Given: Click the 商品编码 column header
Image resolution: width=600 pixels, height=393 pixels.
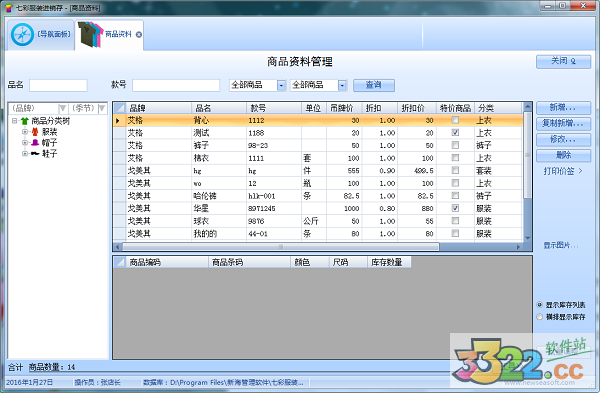Looking at the screenshot, I should (167, 262).
